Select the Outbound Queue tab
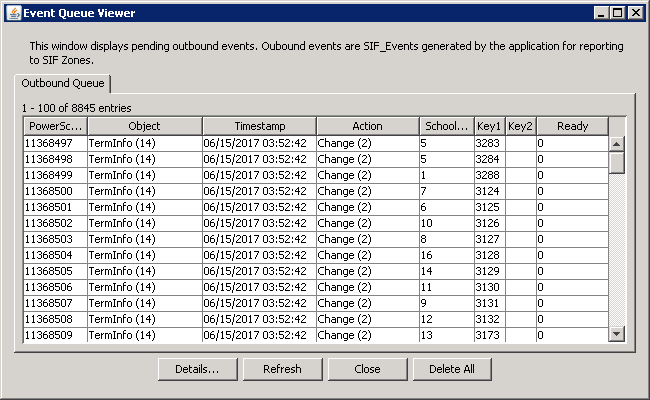Image resolution: width=650 pixels, height=400 pixels. click(62, 84)
